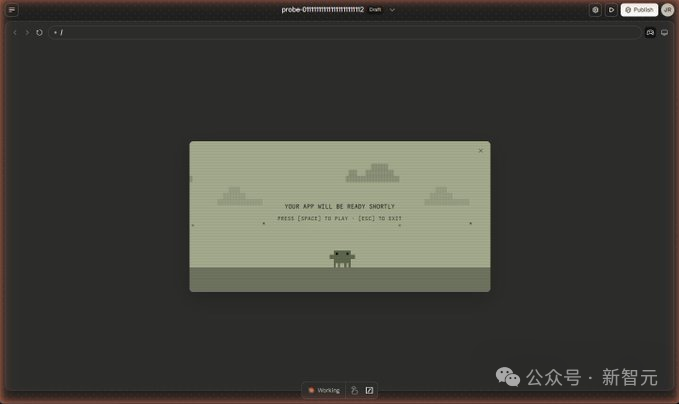Switch to desktop screen view icon
Image resolution: width=679 pixels, height=404 pixels.
(664, 32)
